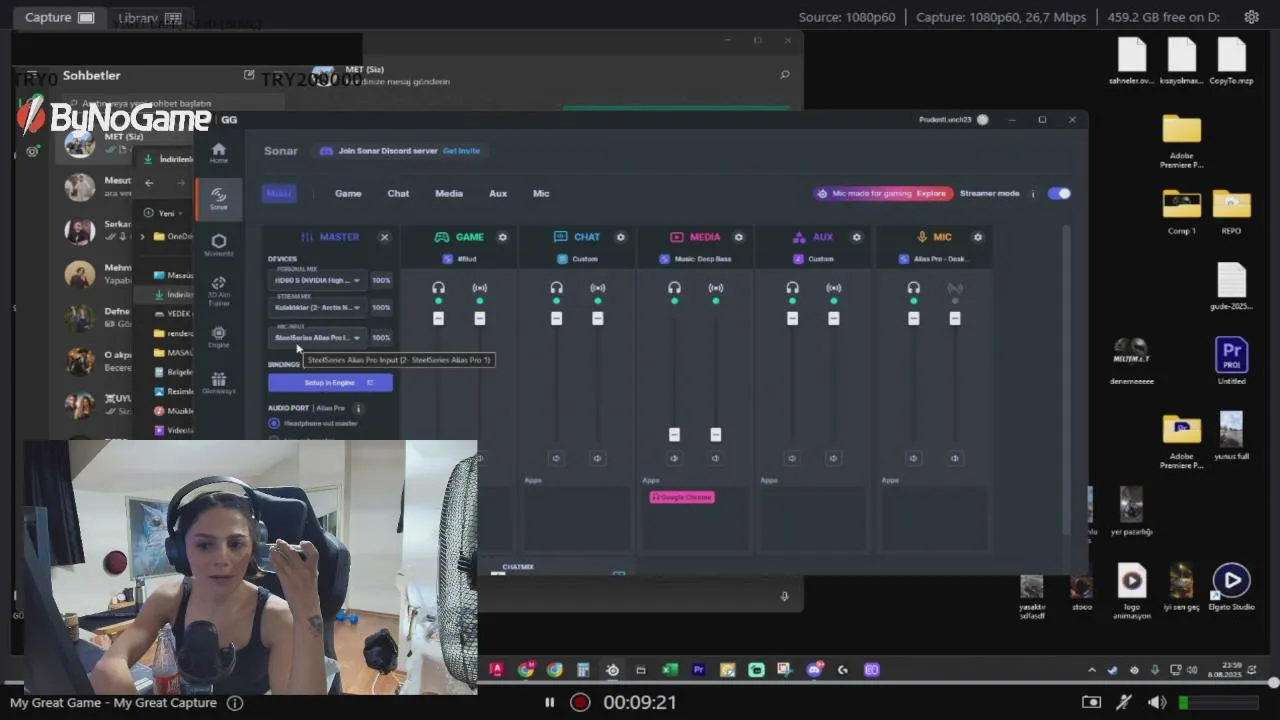Open AUX channel settings gear
Screen dimensions: 1280x720
[856, 237]
